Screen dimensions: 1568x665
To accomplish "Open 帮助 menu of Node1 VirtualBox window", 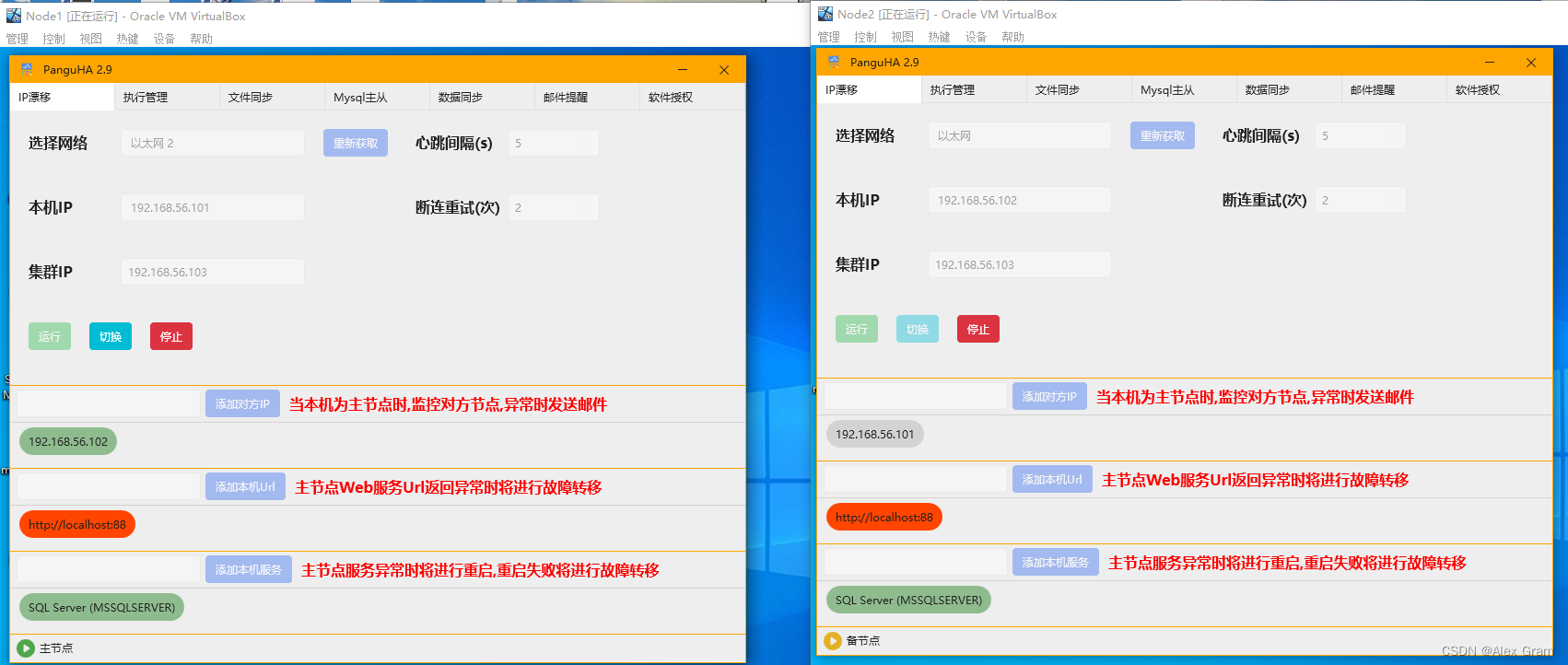I will [202, 39].
